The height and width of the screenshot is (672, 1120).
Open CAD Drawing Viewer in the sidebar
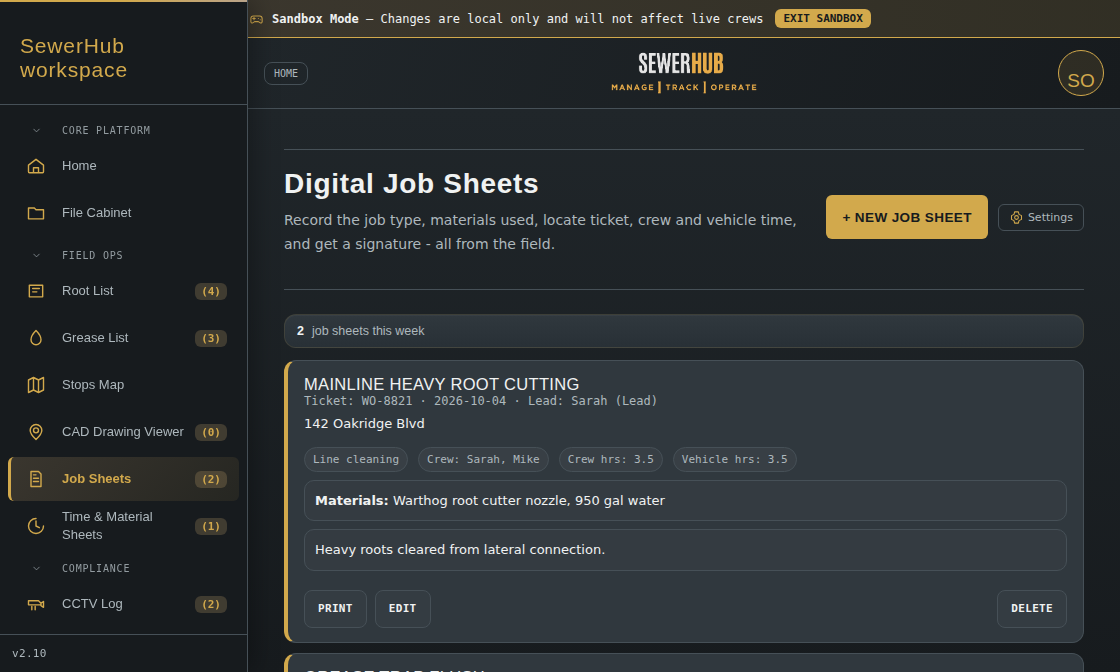[x=123, y=432]
